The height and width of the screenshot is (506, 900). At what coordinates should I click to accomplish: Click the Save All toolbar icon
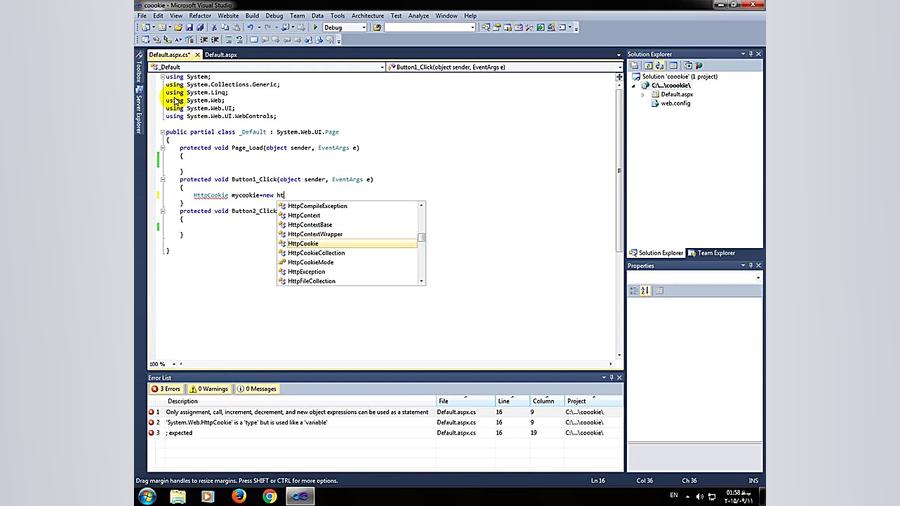tap(200, 27)
